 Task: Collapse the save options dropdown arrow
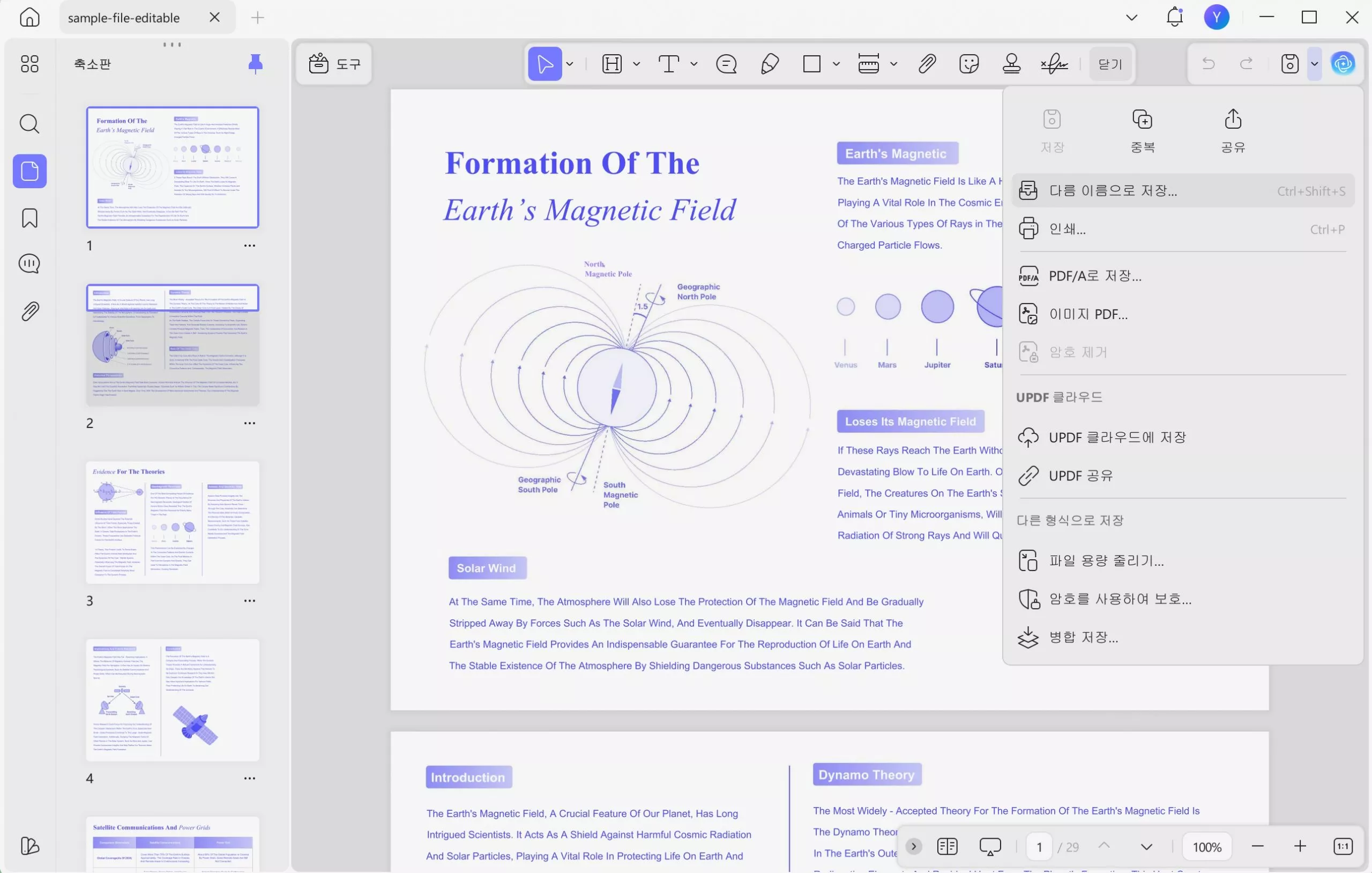(1315, 63)
